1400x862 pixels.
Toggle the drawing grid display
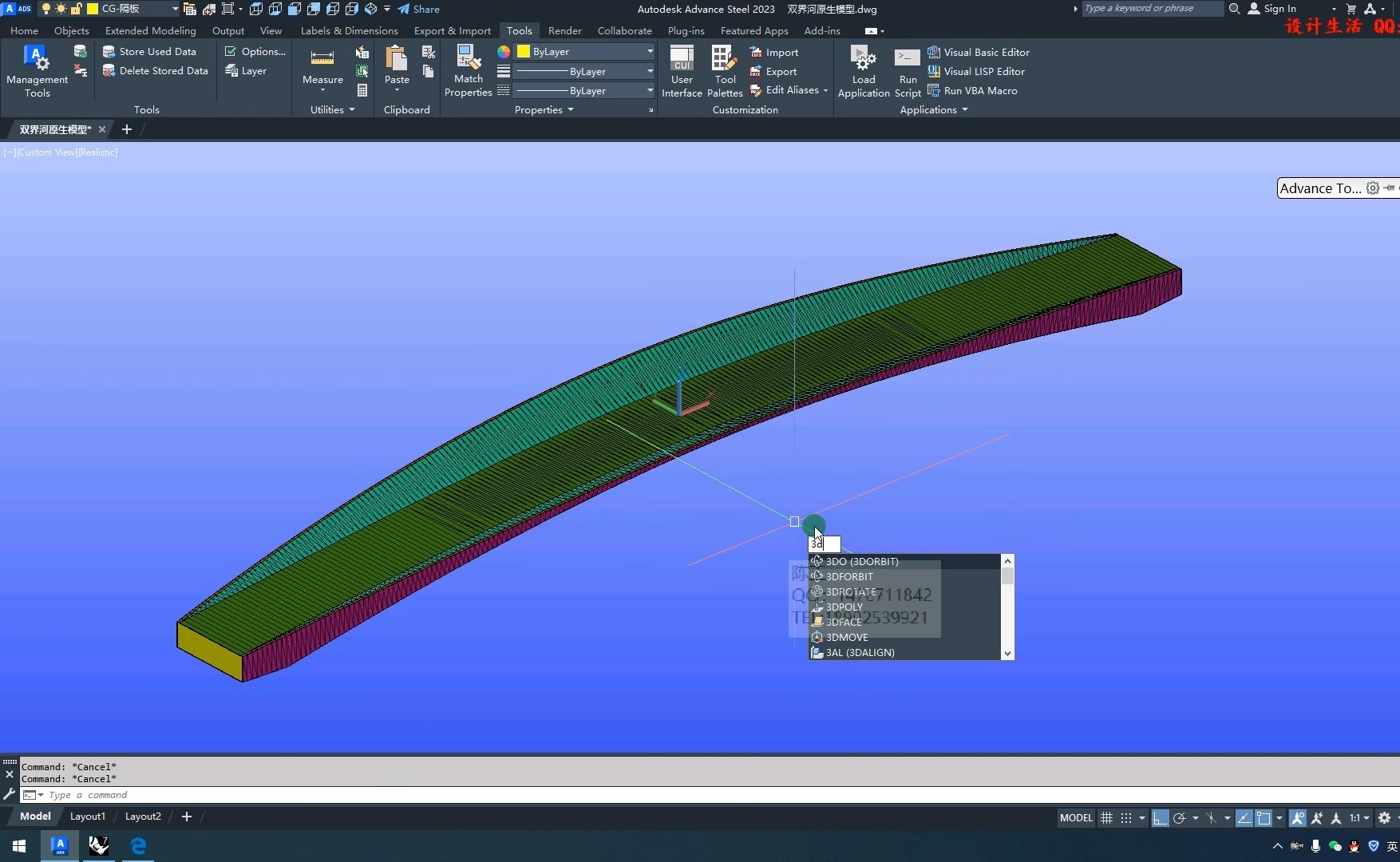1106,817
